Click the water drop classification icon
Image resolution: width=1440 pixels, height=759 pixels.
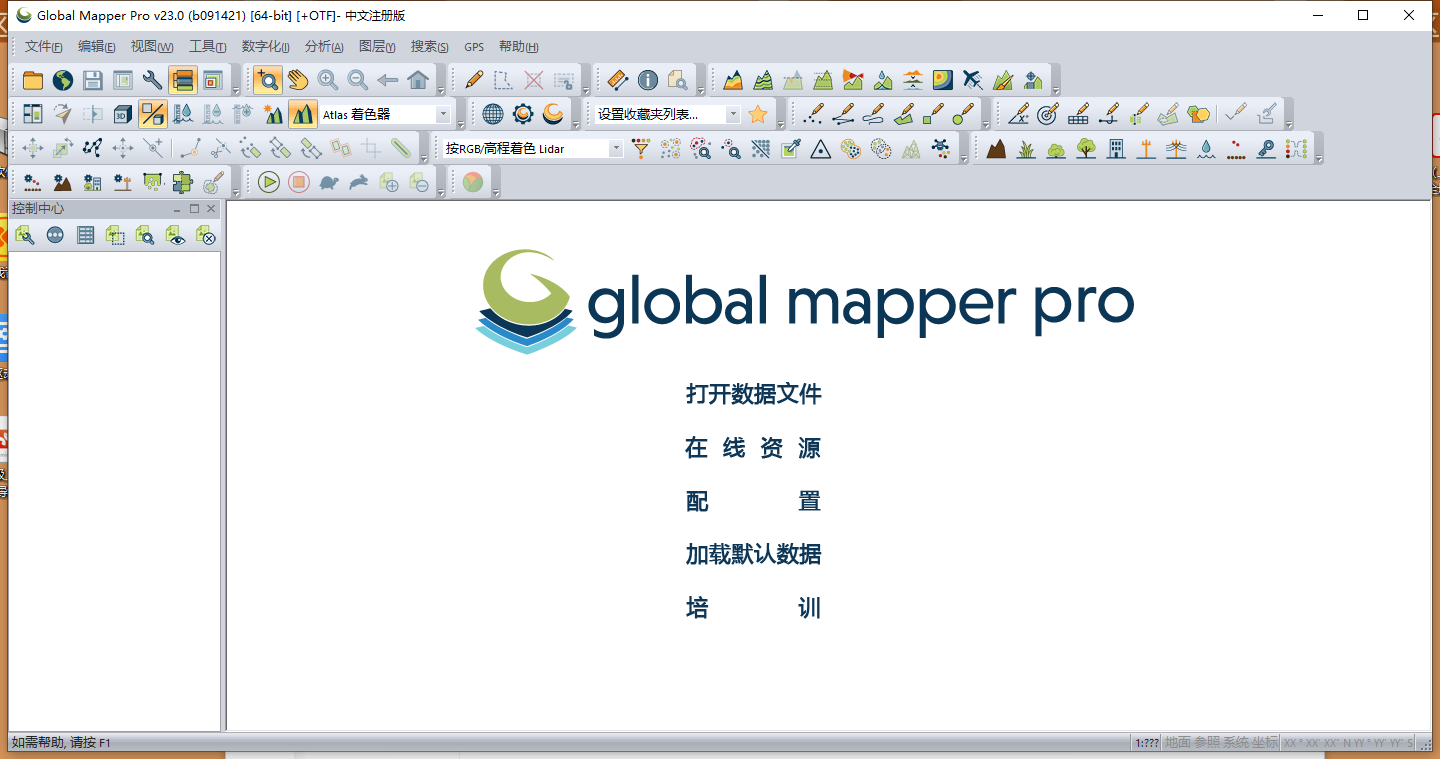[1207, 149]
